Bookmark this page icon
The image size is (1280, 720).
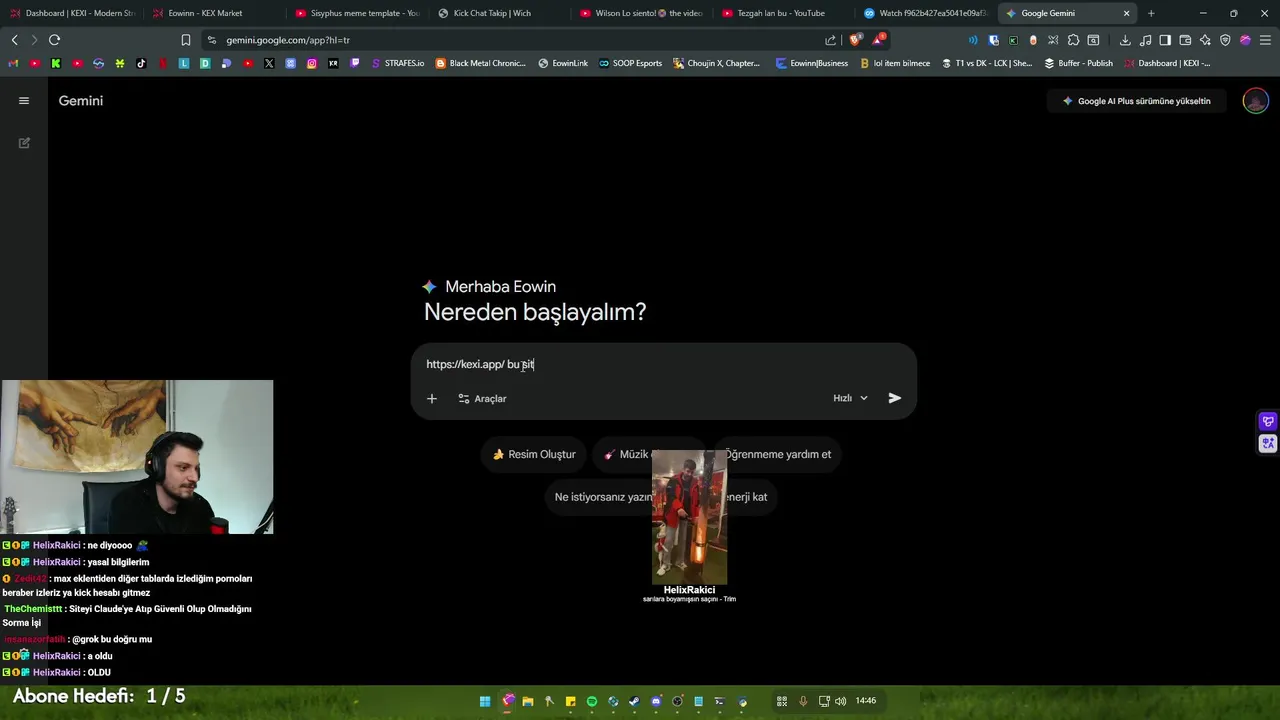pyautogui.click(x=186, y=40)
